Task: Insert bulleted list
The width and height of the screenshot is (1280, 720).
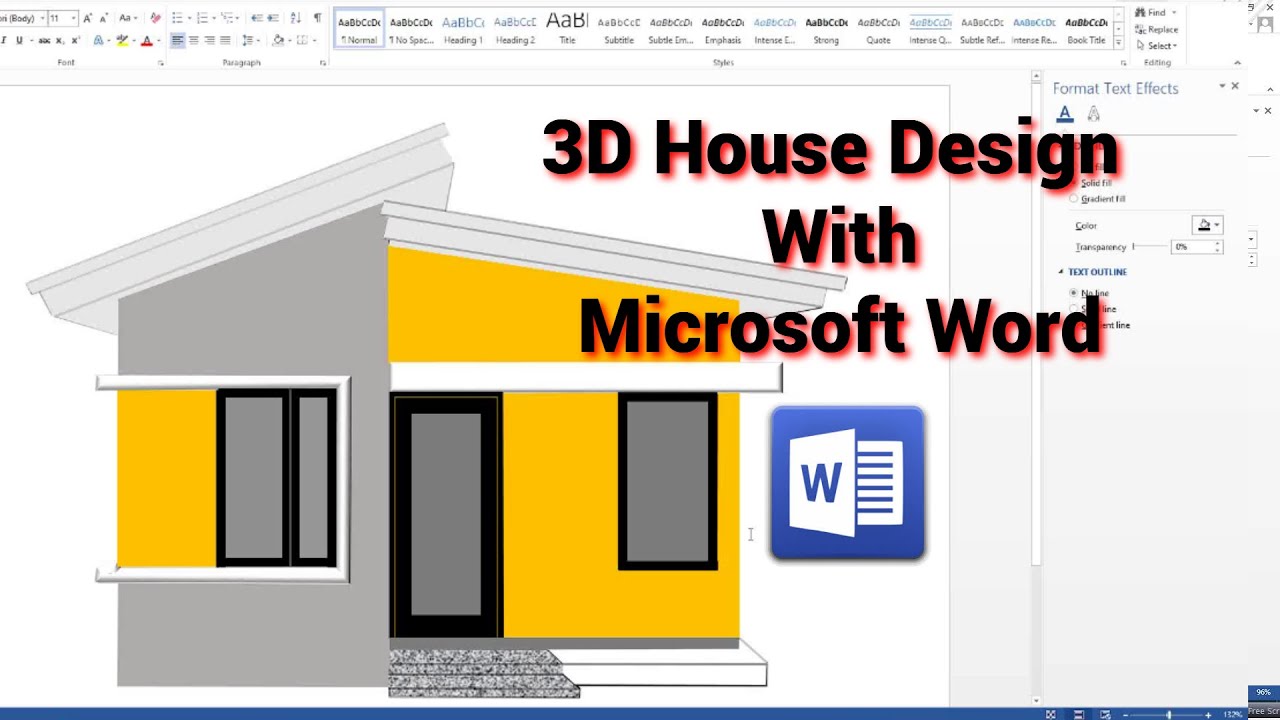Action: 179,18
